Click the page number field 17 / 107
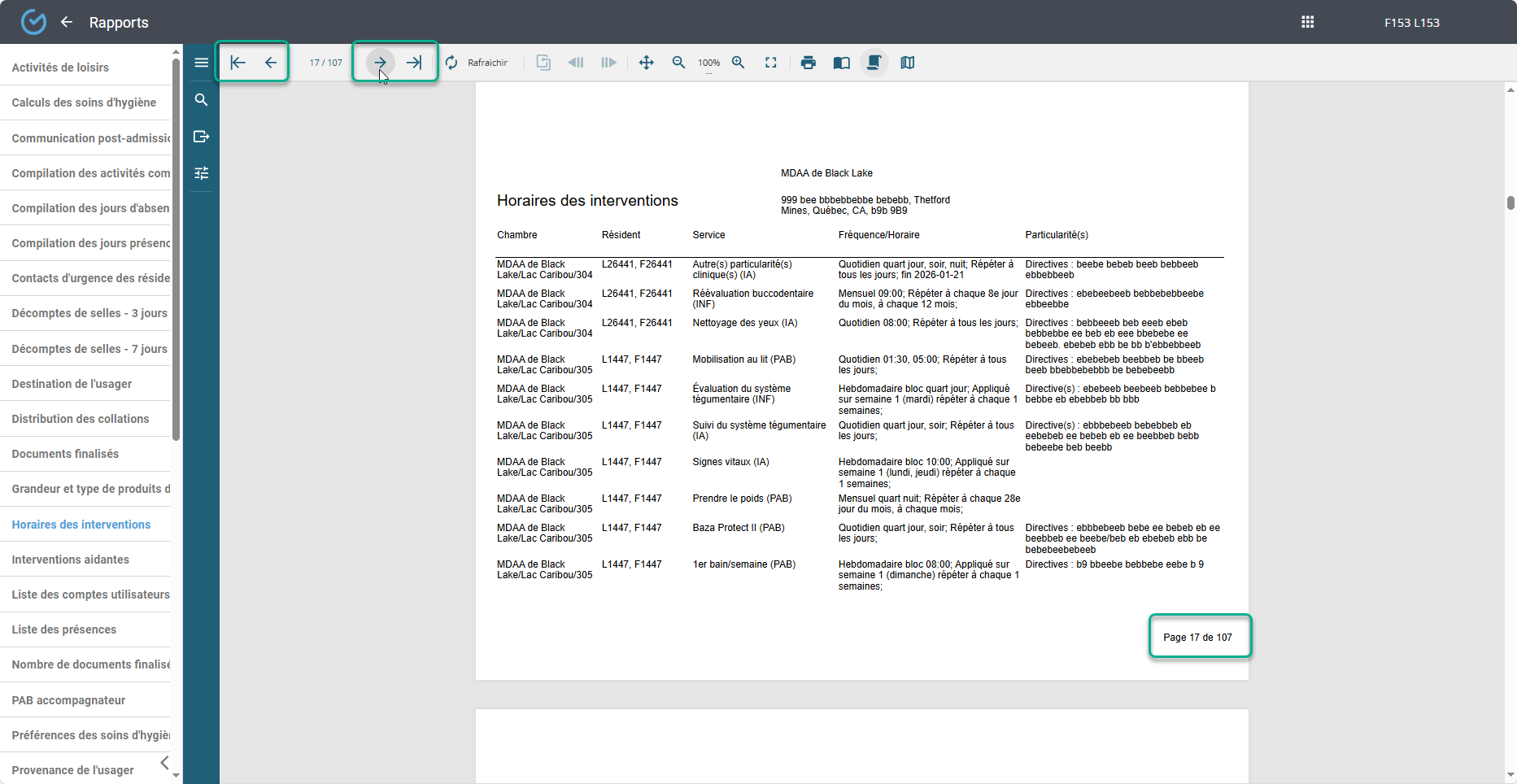1517x784 pixels. 325,63
